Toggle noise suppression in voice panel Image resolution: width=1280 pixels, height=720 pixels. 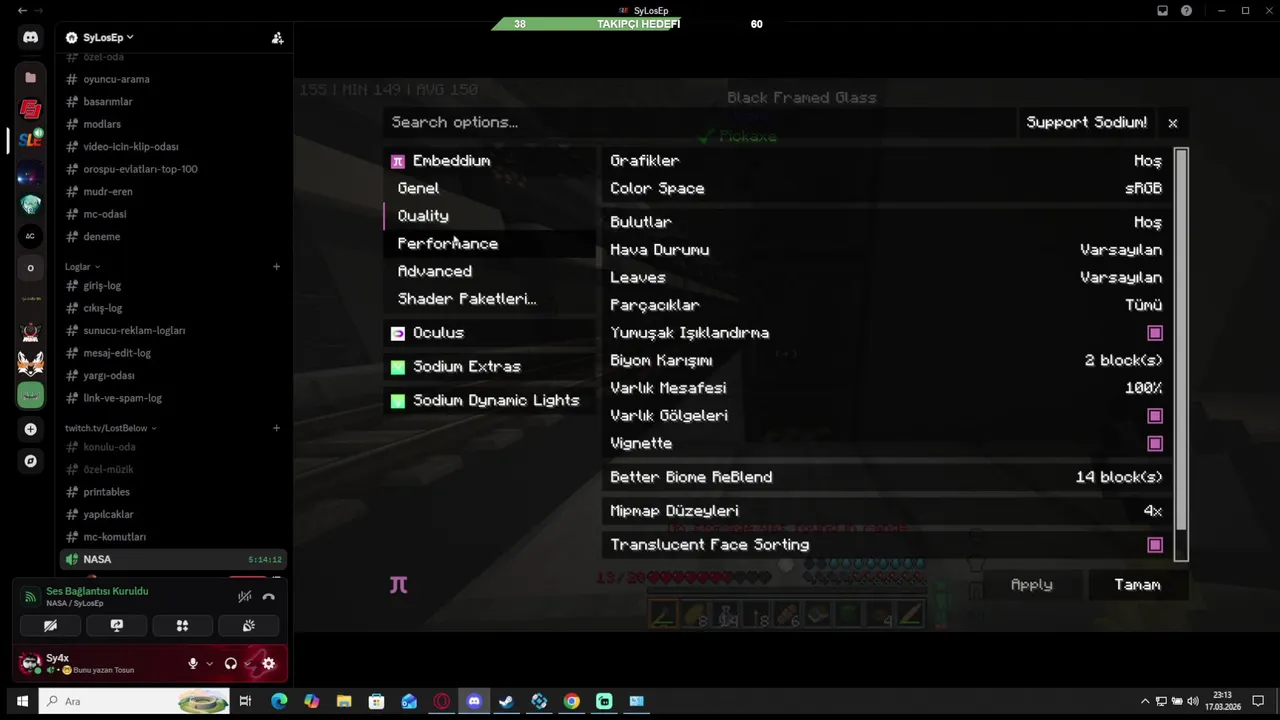pos(244,596)
